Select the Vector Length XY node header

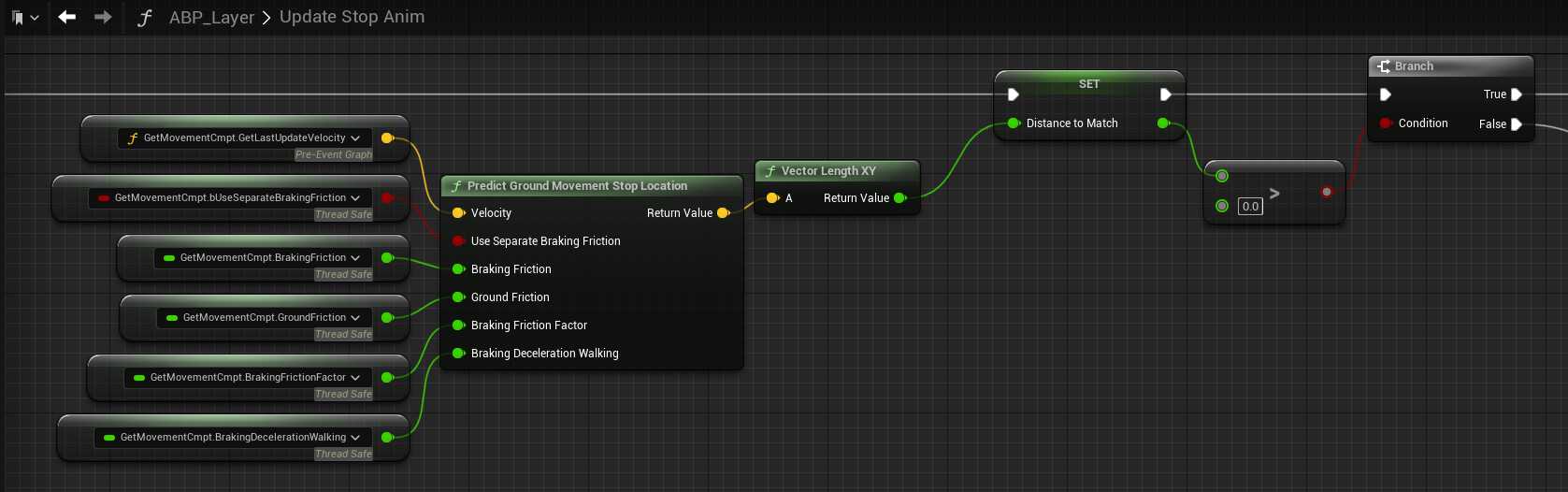(x=828, y=171)
